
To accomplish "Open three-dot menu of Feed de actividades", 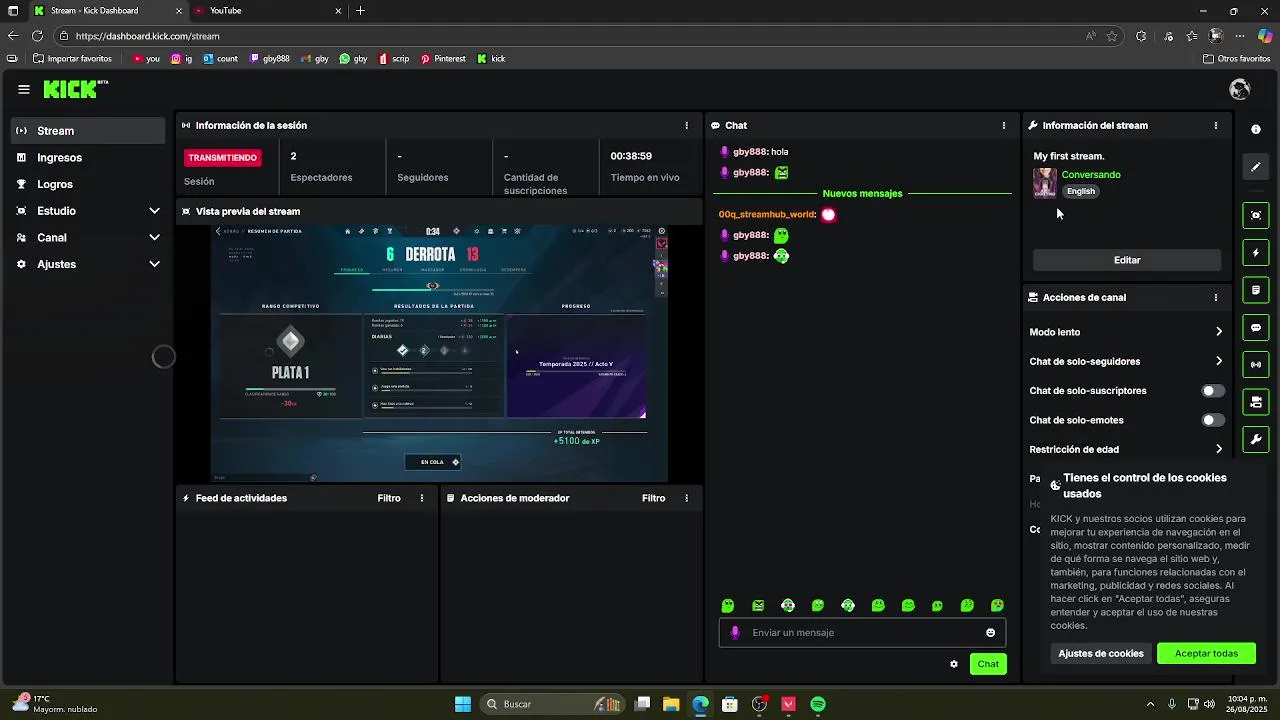I will (x=422, y=498).
